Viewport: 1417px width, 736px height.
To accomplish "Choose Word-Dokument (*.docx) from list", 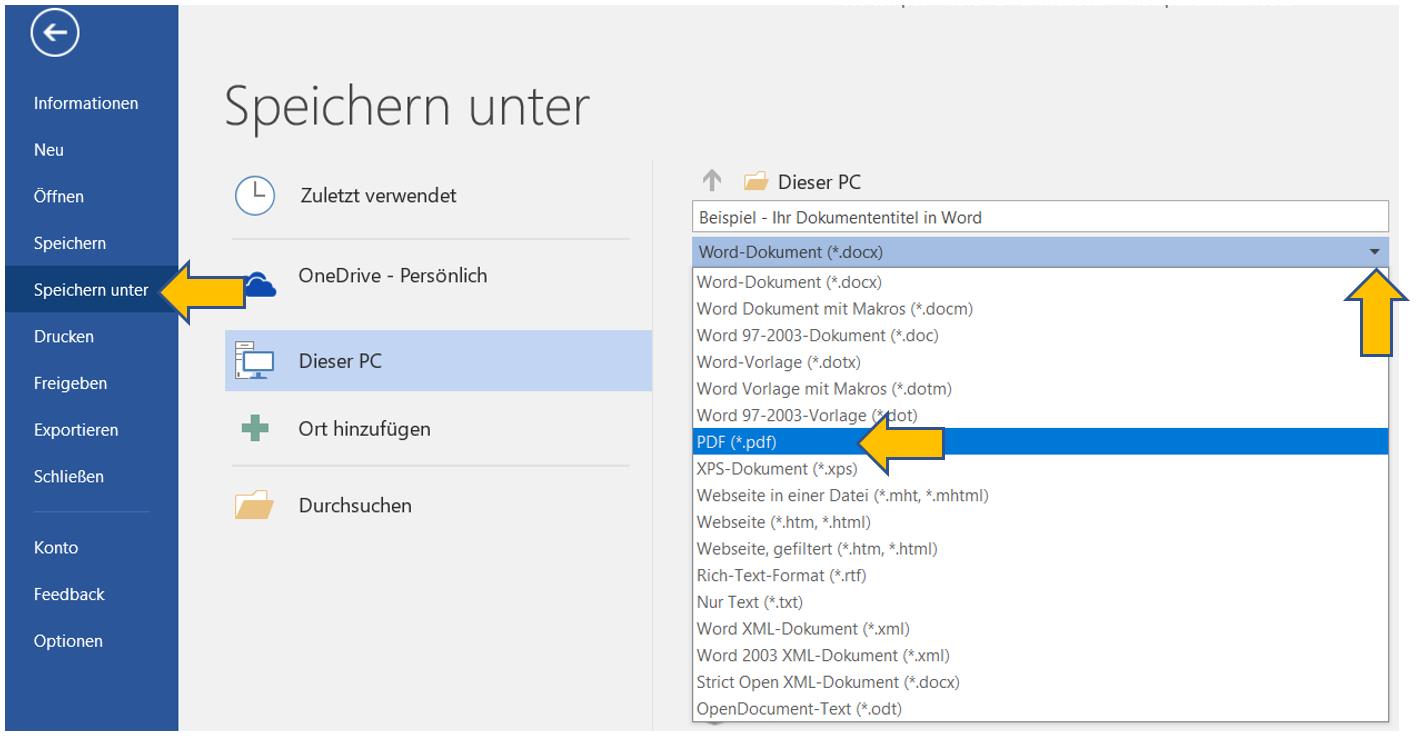I will tap(1040, 282).
